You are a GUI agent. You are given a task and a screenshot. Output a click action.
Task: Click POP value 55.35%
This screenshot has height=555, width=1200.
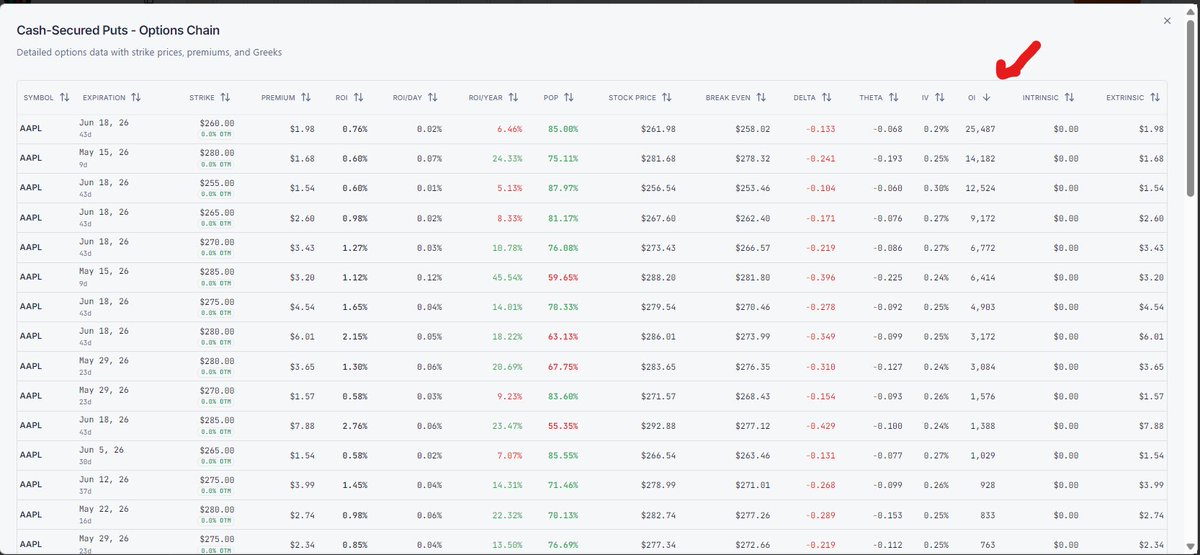[562, 426]
